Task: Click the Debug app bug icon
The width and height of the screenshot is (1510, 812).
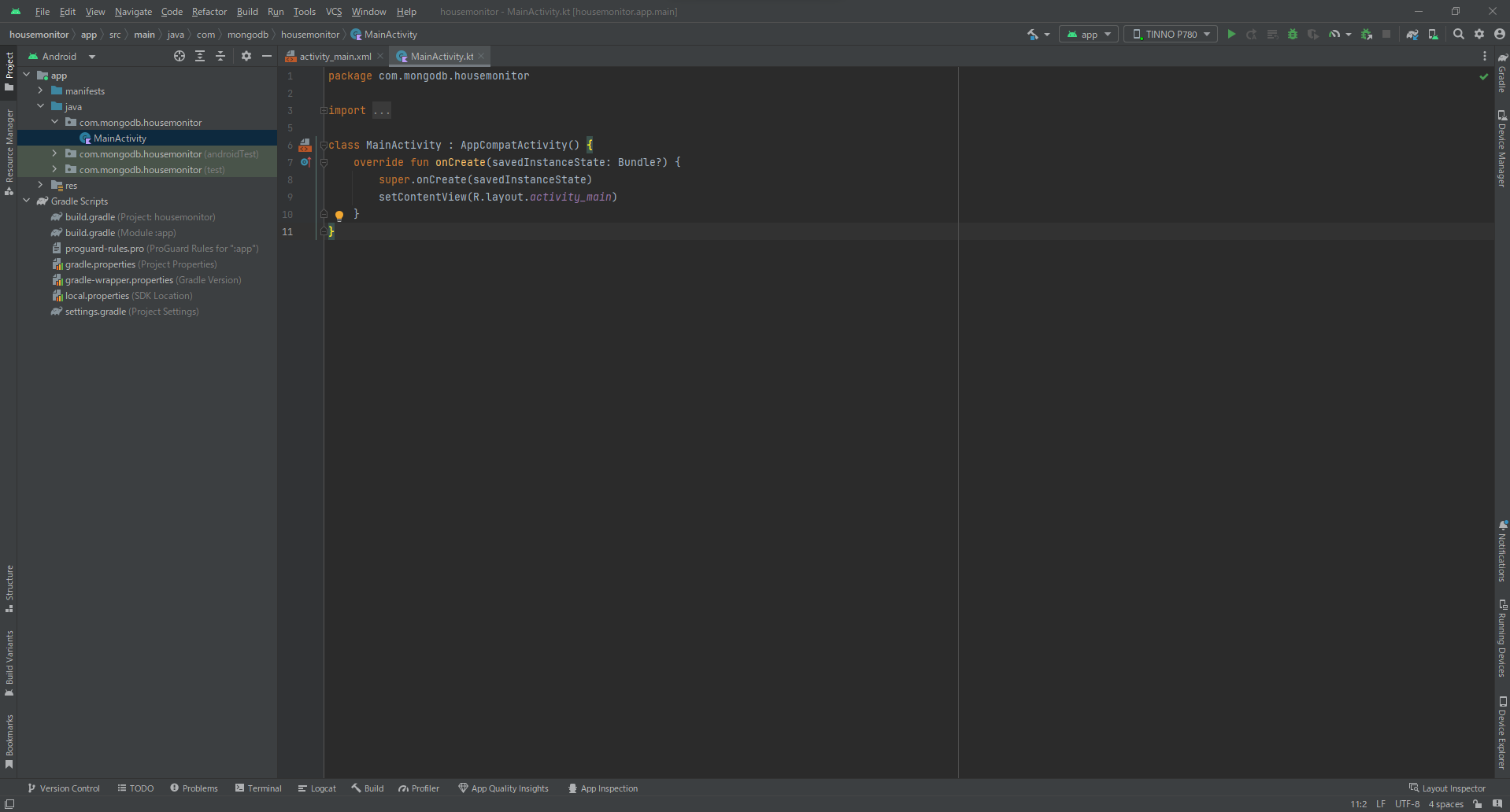Action: [x=1293, y=35]
